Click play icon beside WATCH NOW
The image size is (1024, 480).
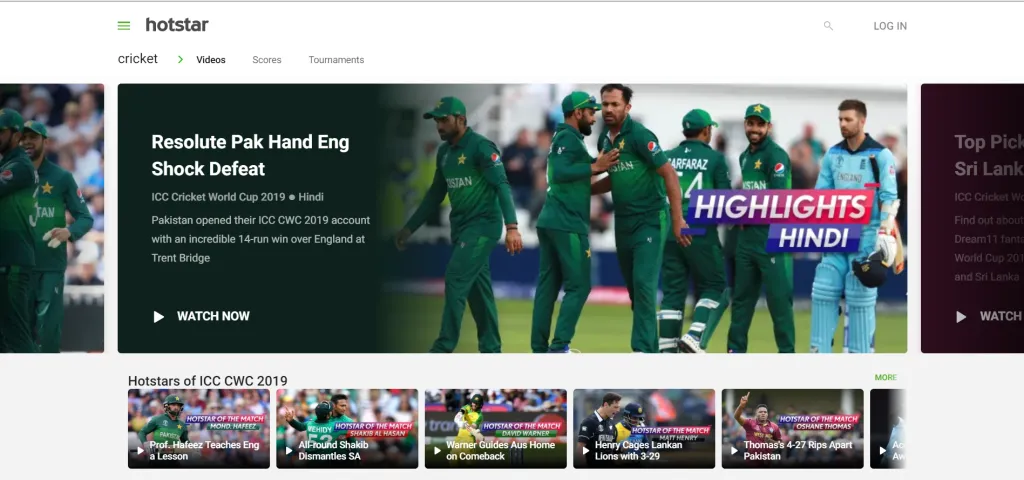[x=159, y=317]
